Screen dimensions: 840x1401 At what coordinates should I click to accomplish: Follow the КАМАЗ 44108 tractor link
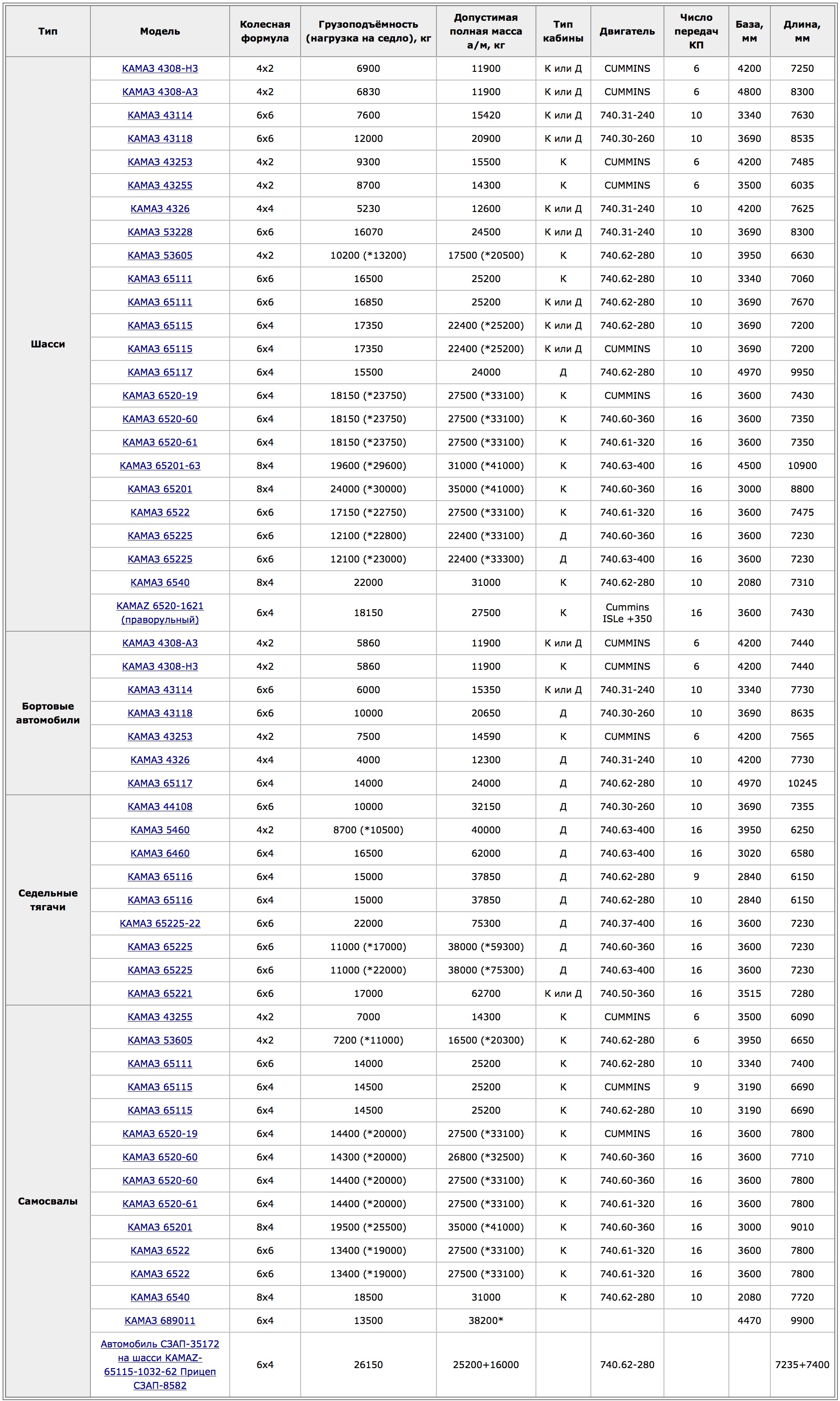tap(160, 807)
